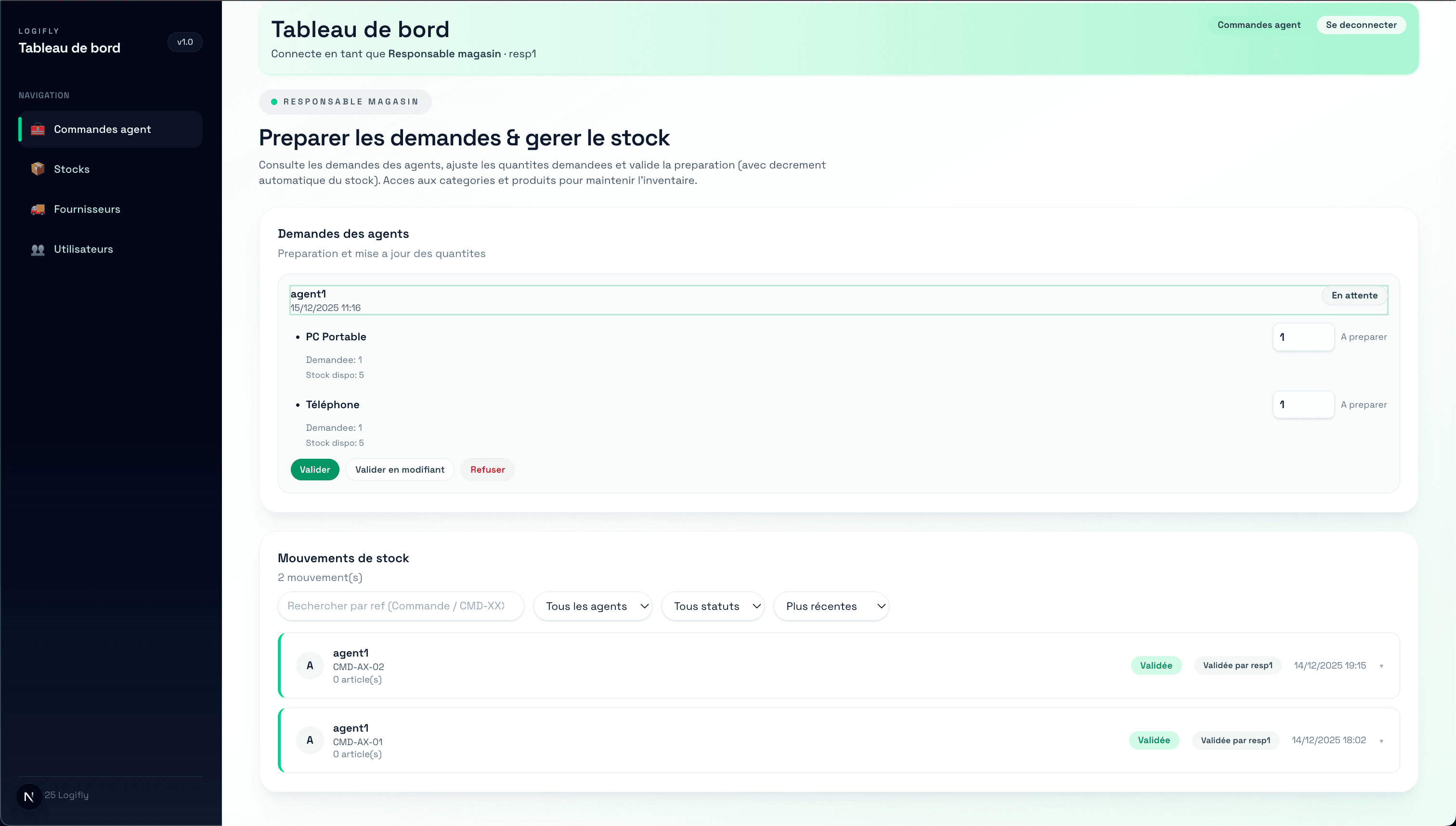This screenshot has width=1456, height=826.
Task: Open the Plus récentes sort dropdown
Action: point(831,606)
